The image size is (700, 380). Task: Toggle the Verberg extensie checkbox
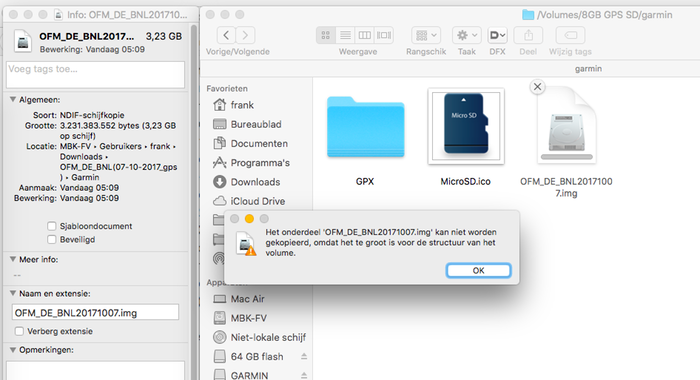(x=19, y=331)
